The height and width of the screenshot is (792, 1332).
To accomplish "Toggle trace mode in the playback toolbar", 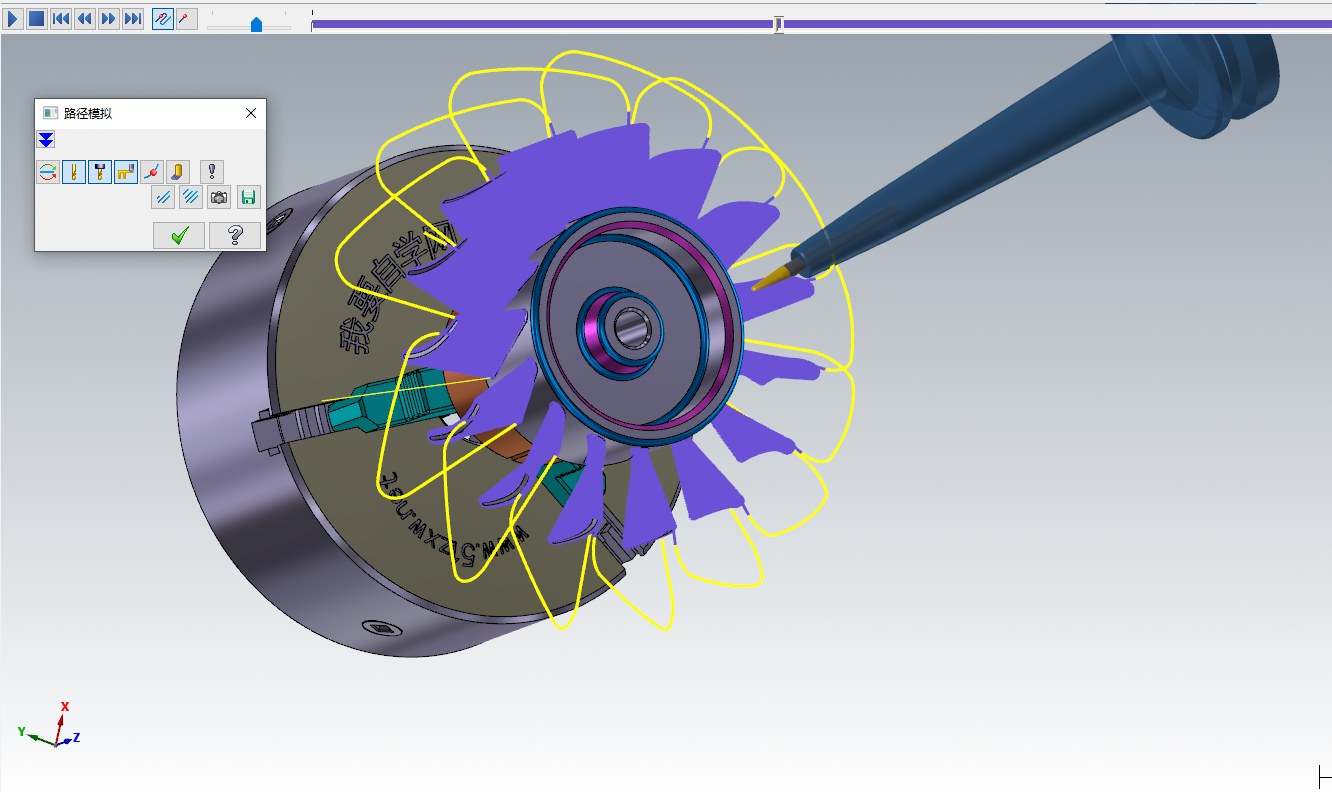I will [x=163, y=19].
